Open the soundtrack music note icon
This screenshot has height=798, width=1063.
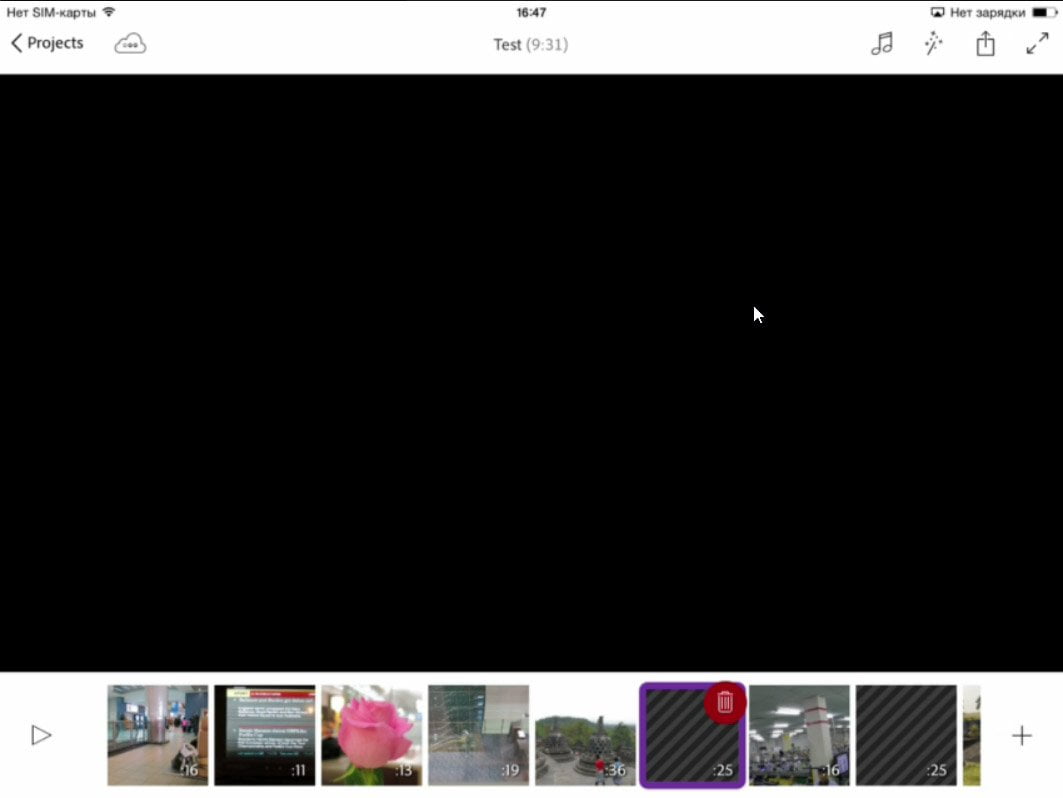(882, 44)
